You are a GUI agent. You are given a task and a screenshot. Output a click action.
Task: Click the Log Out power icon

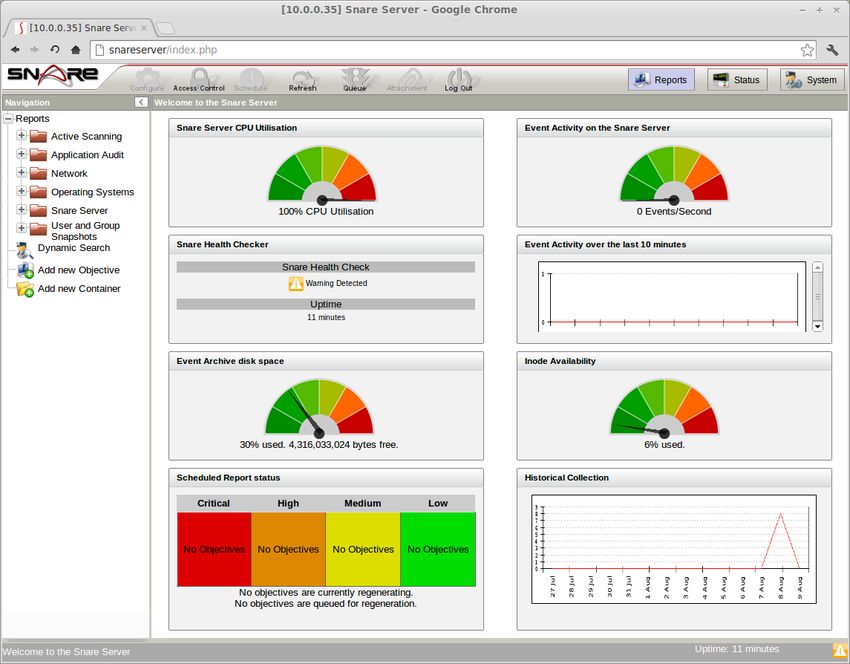[459, 80]
